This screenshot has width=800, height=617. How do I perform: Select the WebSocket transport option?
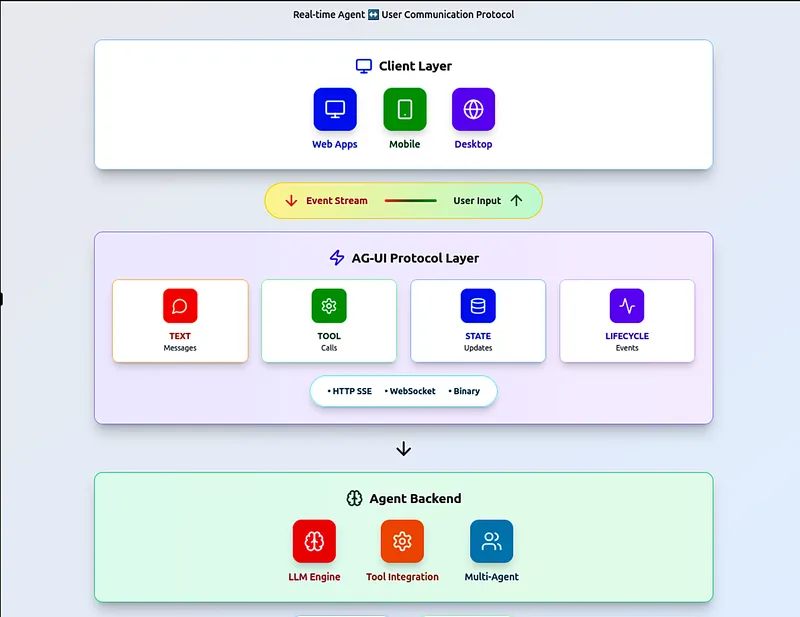[411, 391]
